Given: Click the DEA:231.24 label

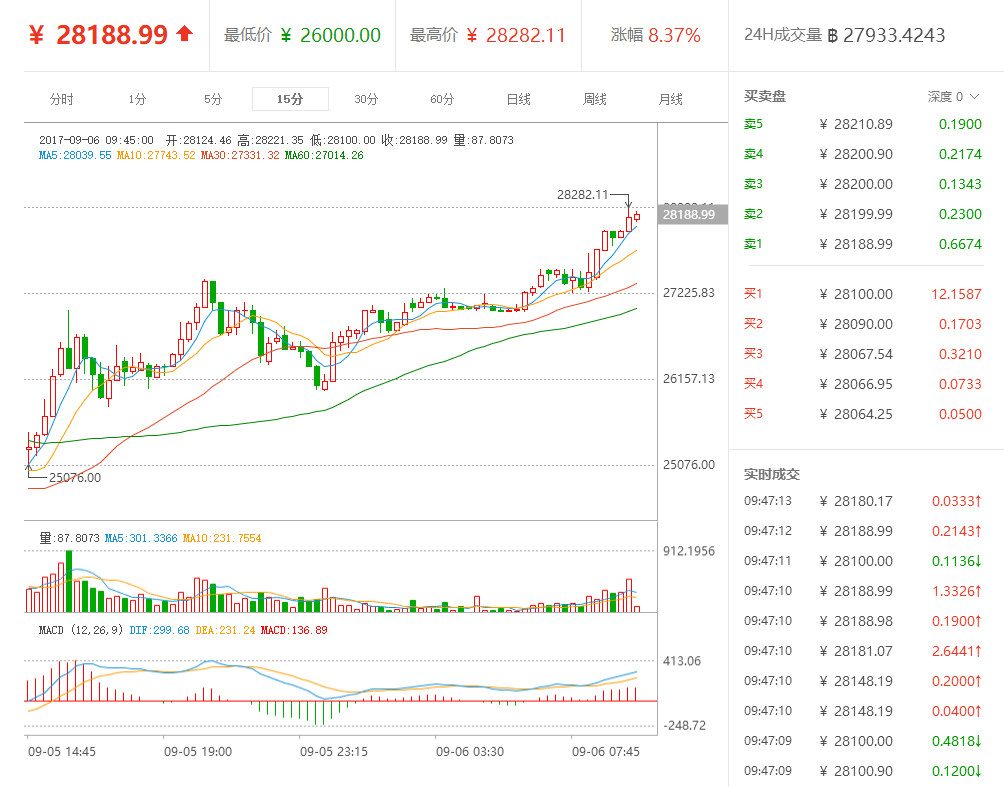Looking at the screenshot, I should [225, 630].
